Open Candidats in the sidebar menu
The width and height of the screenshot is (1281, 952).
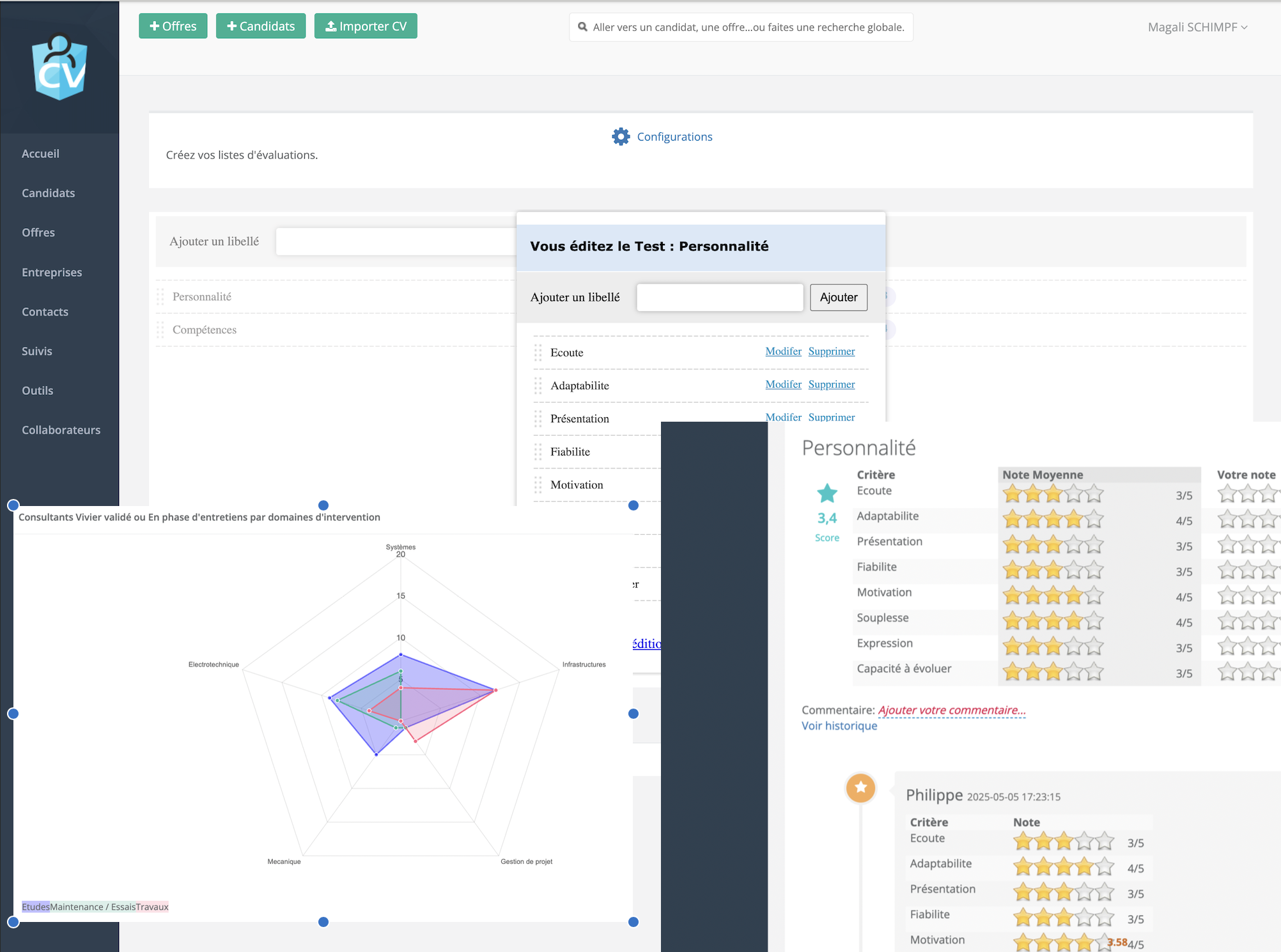(x=48, y=193)
